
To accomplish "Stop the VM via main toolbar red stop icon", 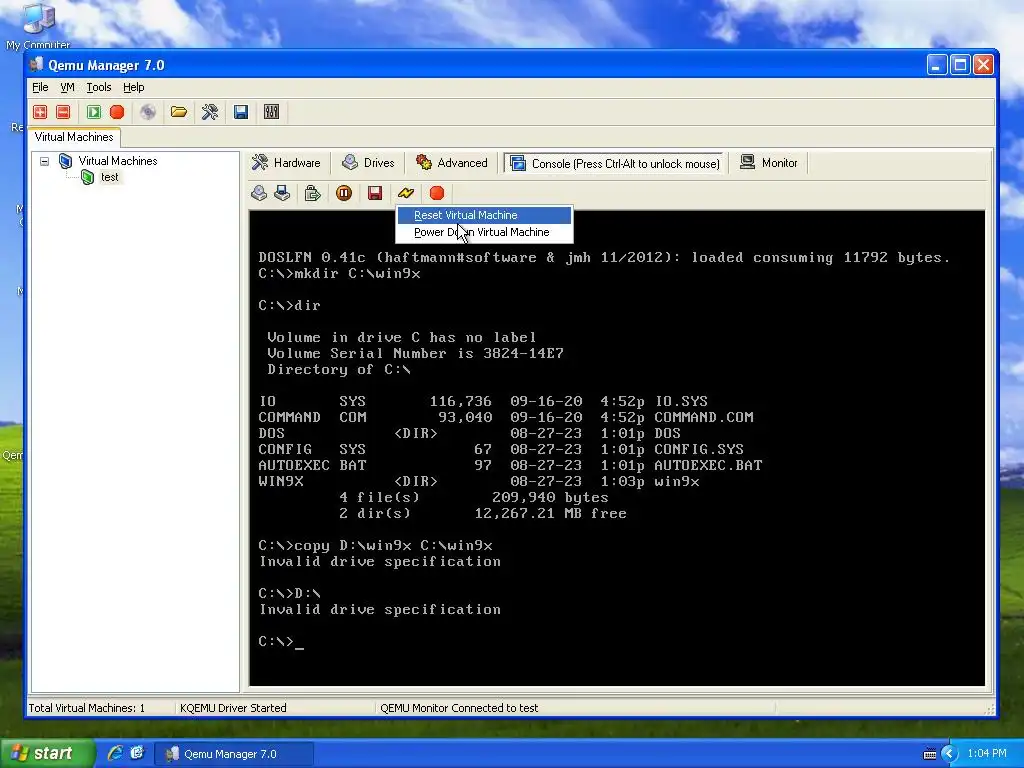I will [117, 112].
